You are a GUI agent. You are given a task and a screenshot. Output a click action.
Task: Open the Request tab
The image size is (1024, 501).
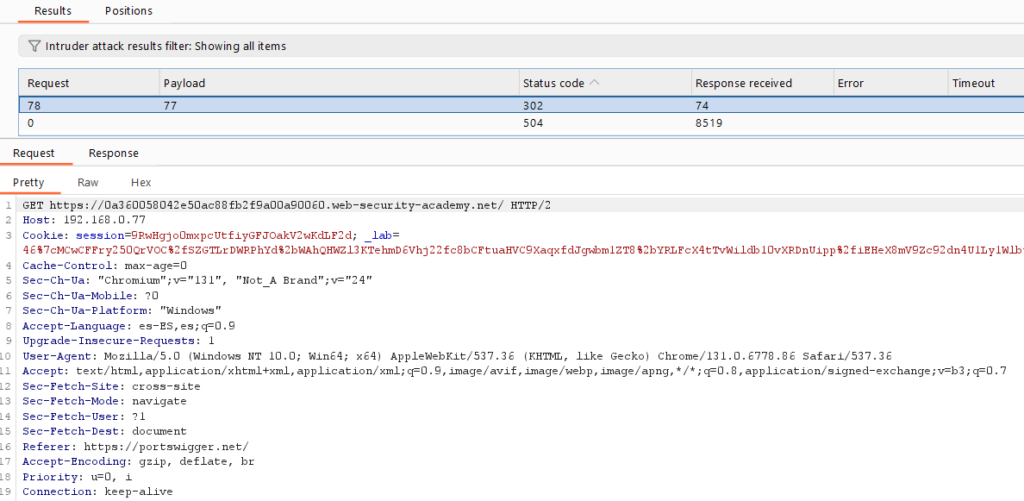[x=34, y=154]
